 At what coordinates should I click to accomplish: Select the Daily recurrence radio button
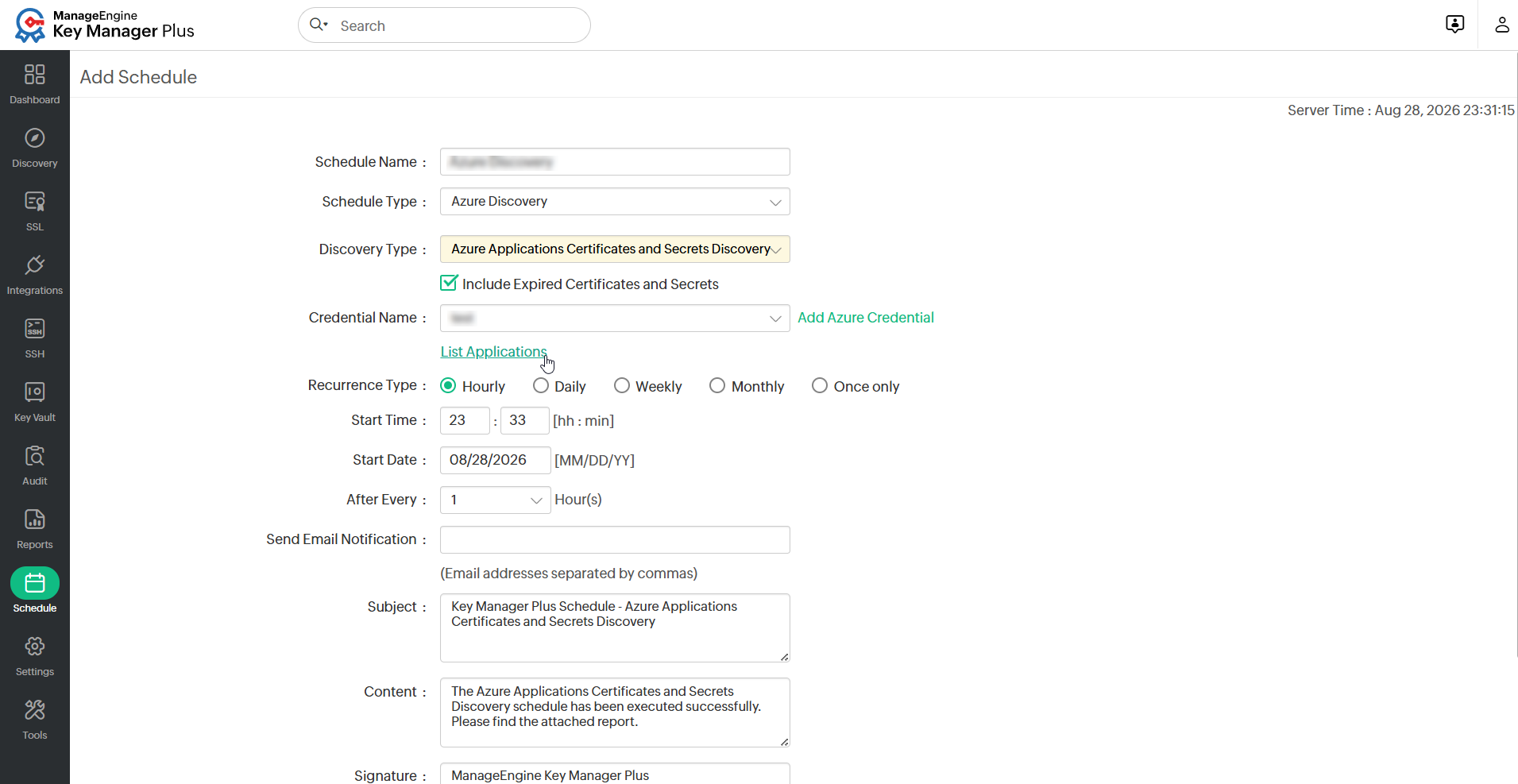[x=541, y=386]
